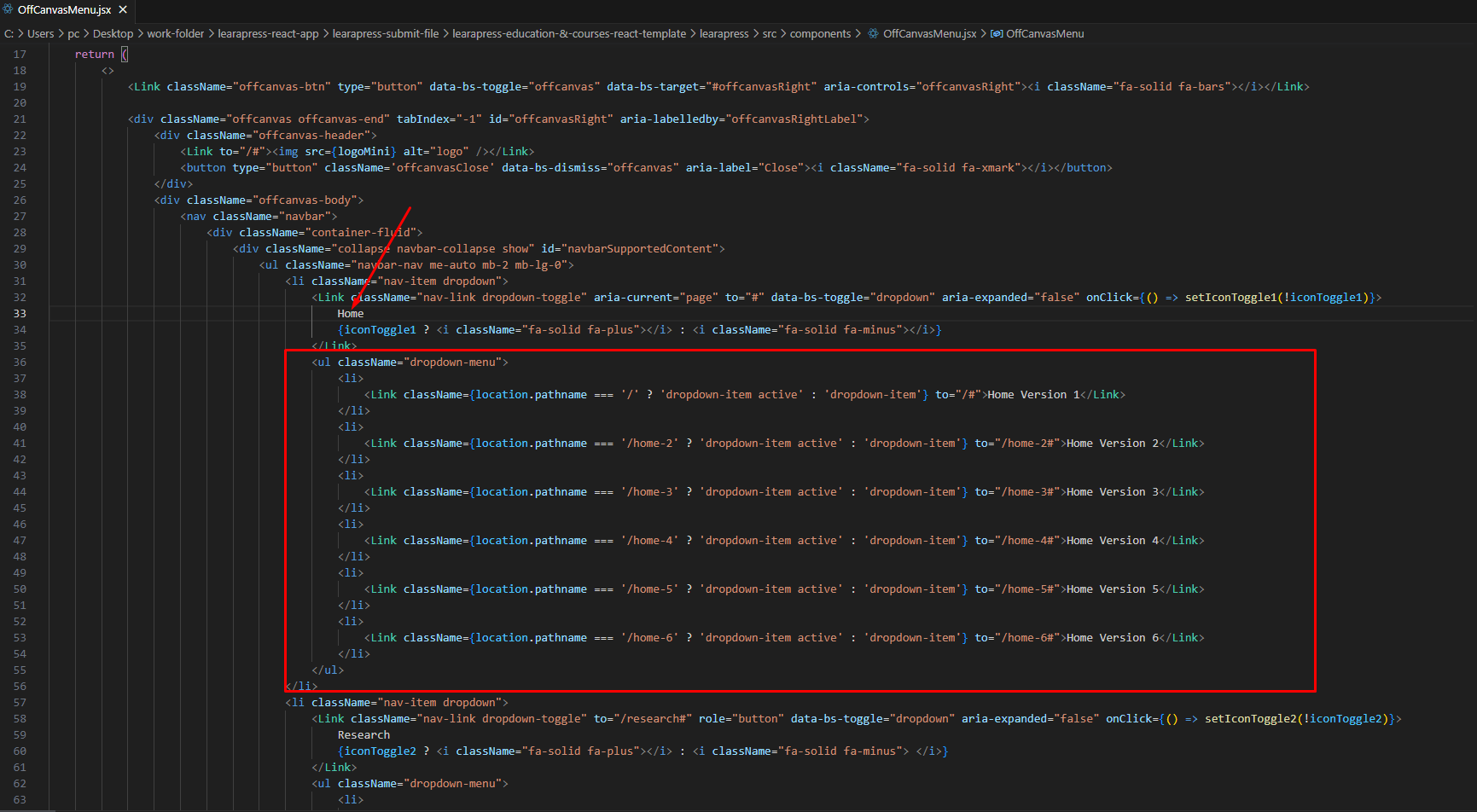Click the 'Home' text on line 33
1477x812 pixels.
point(351,314)
